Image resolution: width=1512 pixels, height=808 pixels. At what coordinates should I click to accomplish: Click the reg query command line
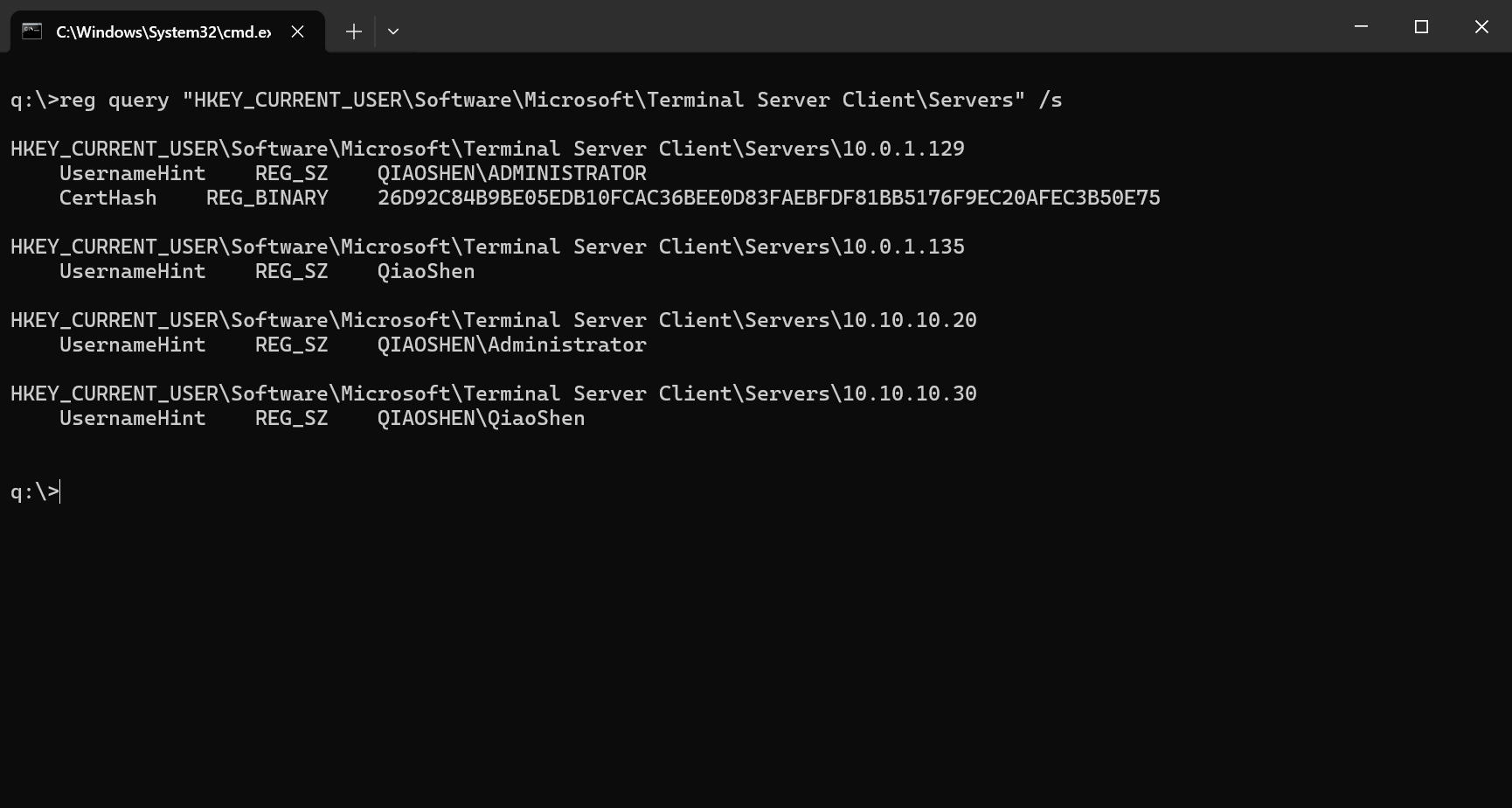(536, 100)
